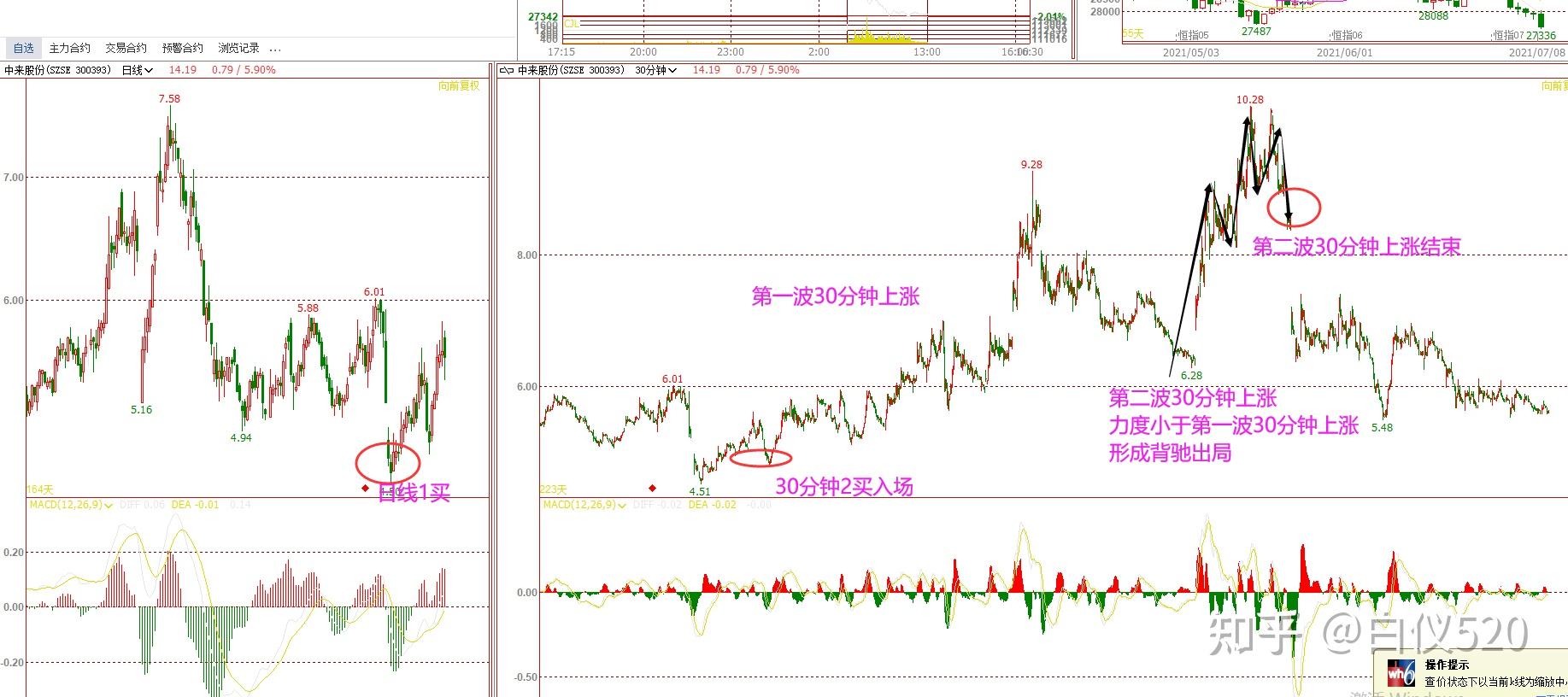This screenshot has width=1568, height=697.
Task: Click the 2021/05/03 date on top-right axis
Action: pyautogui.click(x=1191, y=53)
